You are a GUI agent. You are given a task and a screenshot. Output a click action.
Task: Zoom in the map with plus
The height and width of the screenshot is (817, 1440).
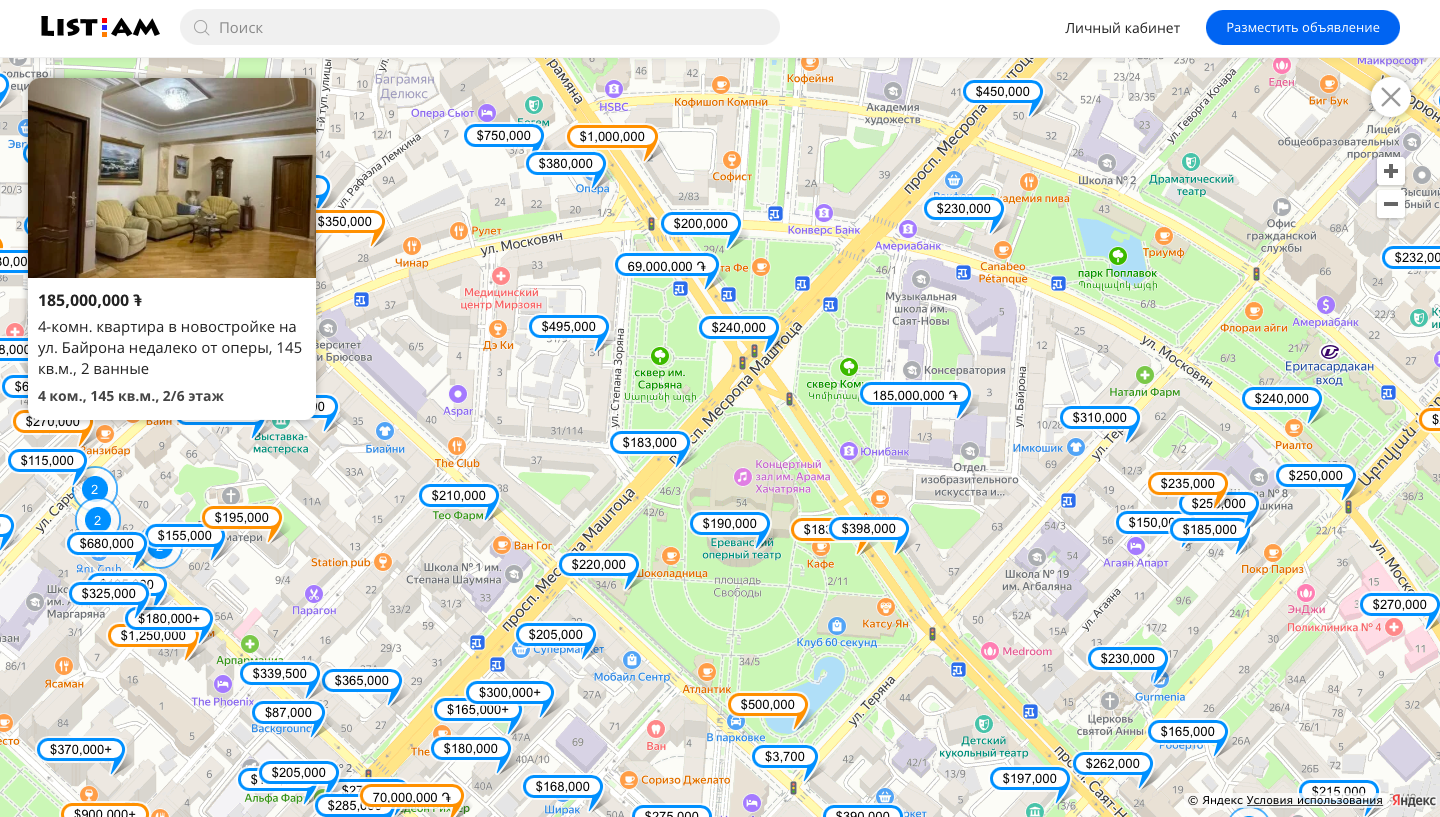point(1390,172)
